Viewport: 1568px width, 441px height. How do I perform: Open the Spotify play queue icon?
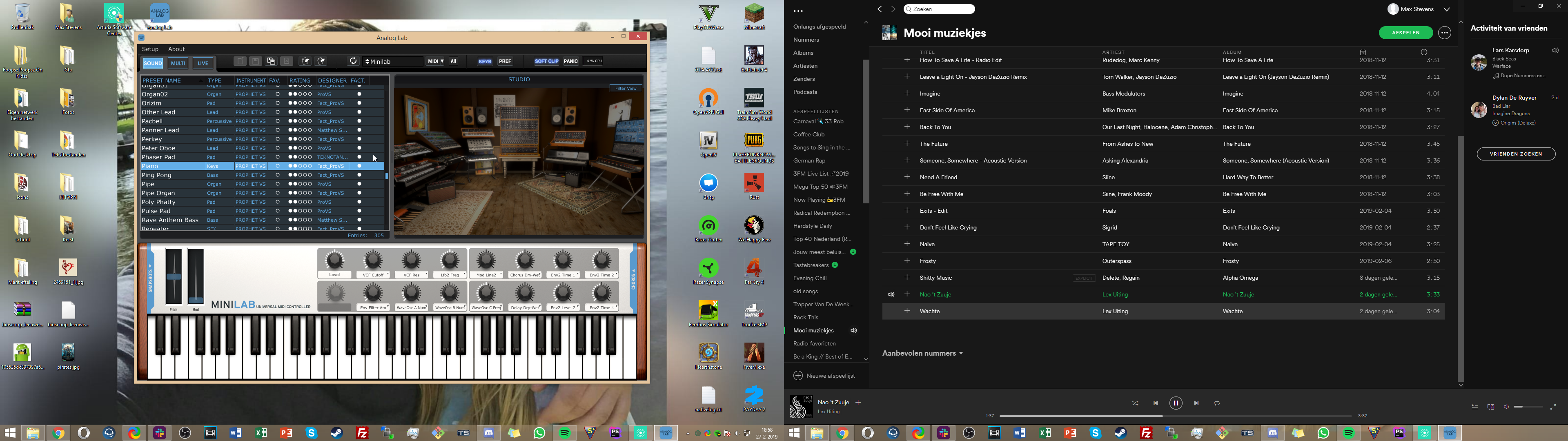pyautogui.click(x=1475, y=407)
